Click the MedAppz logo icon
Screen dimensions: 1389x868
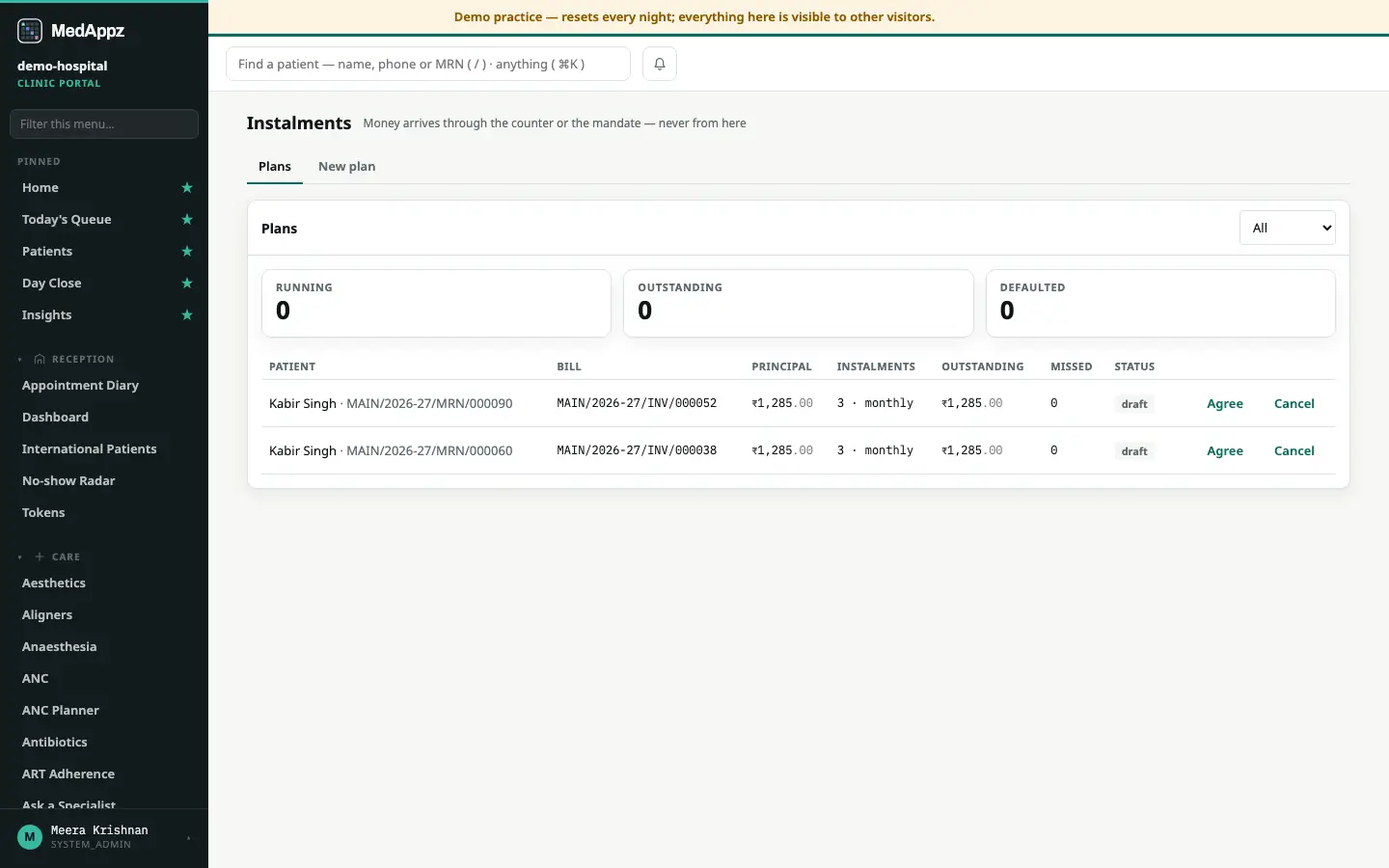30,31
